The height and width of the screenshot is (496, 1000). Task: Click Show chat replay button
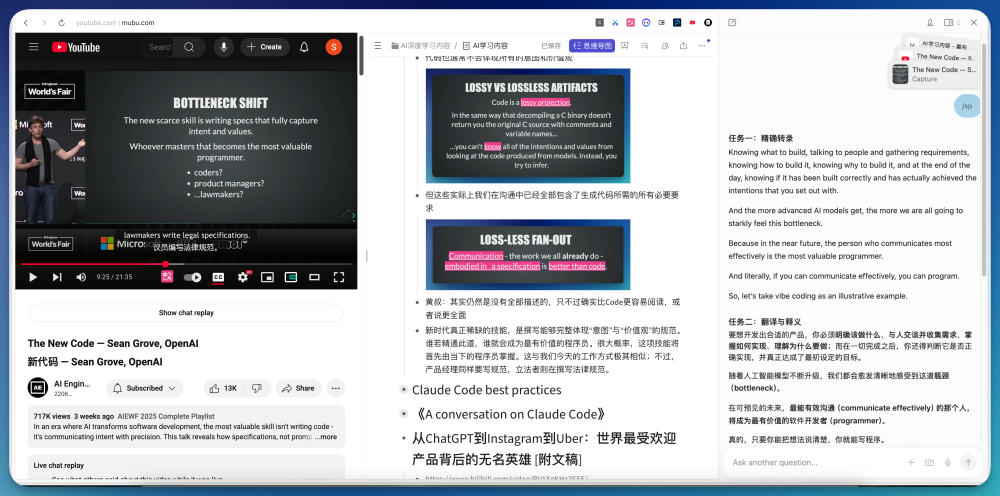[186, 312]
